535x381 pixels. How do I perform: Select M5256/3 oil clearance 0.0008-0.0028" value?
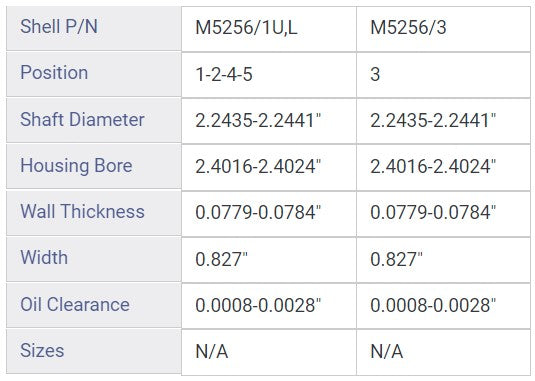444,306
